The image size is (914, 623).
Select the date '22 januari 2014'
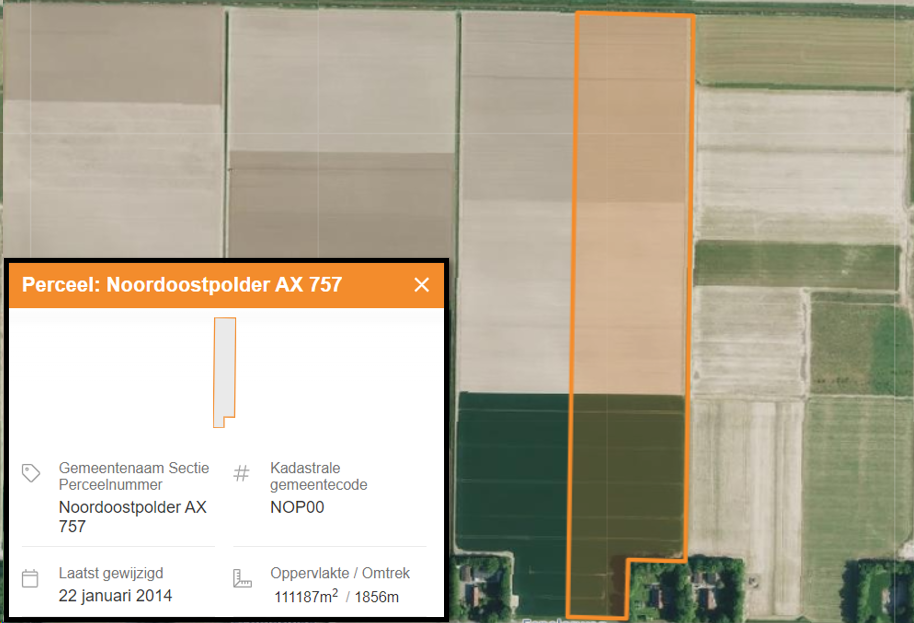(x=115, y=596)
